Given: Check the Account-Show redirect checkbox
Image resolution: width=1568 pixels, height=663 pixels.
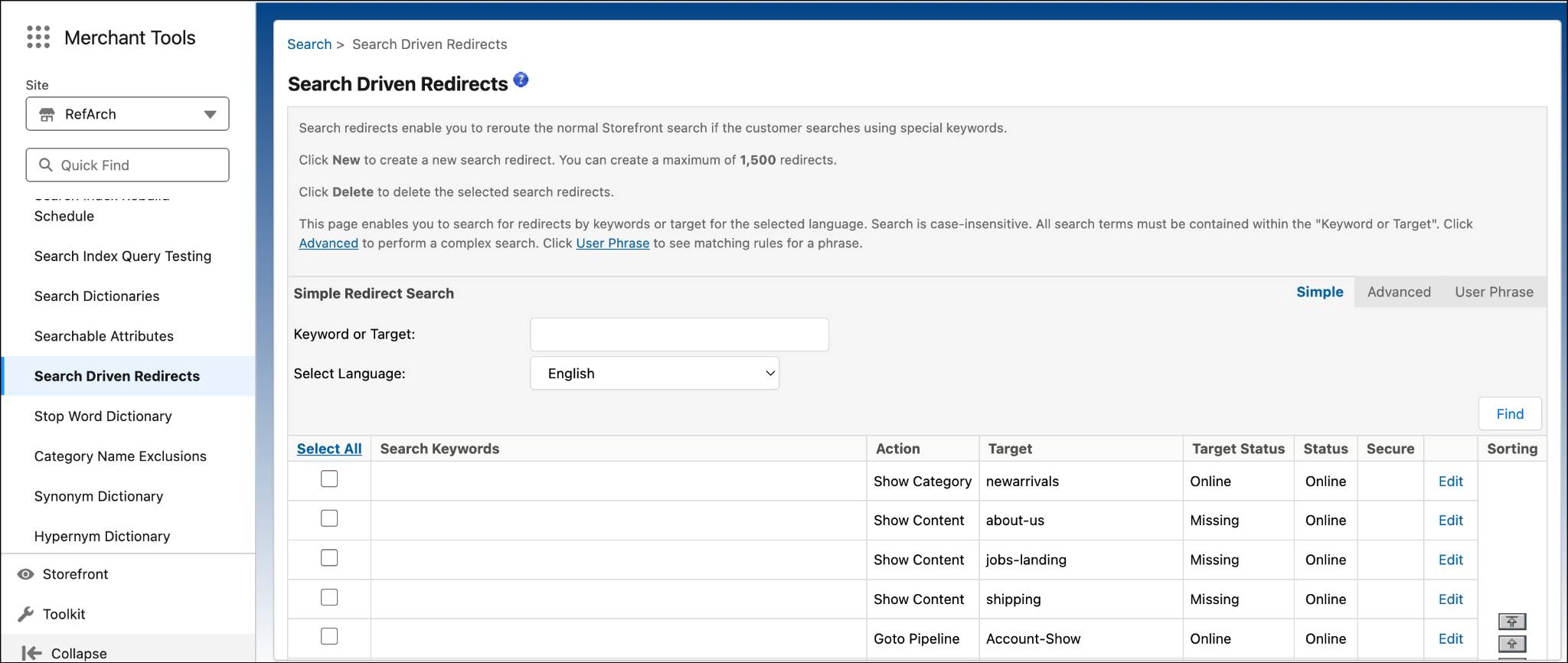Looking at the screenshot, I should click(329, 636).
